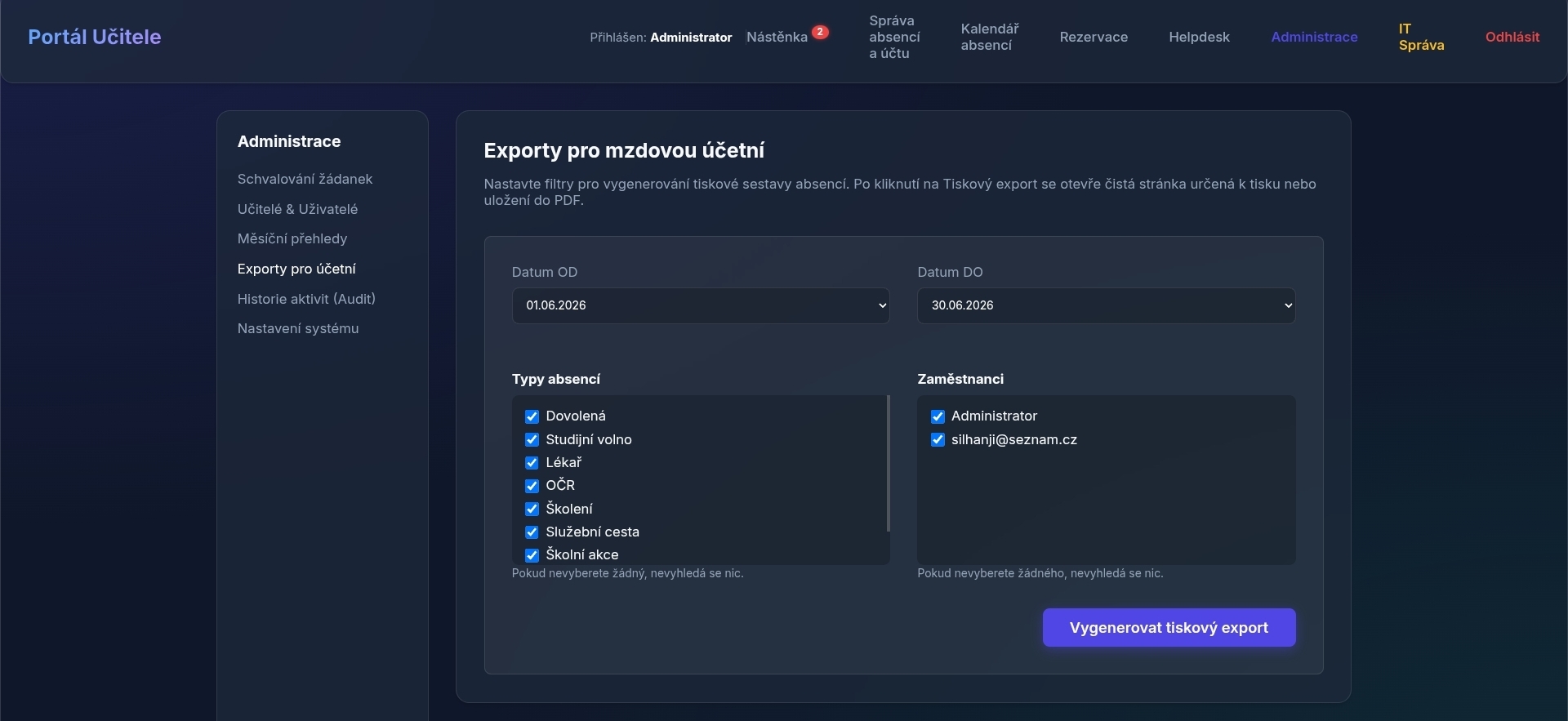1568x721 pixels.
Task: Open Nastavení systému in the sidebar
Action: click(298, 328)
